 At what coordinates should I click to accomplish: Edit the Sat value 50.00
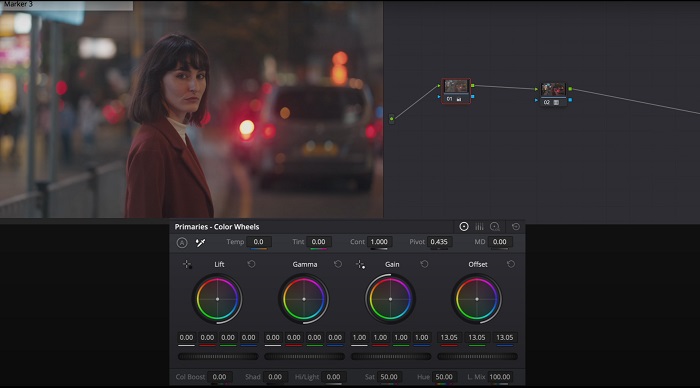[389, 377]
